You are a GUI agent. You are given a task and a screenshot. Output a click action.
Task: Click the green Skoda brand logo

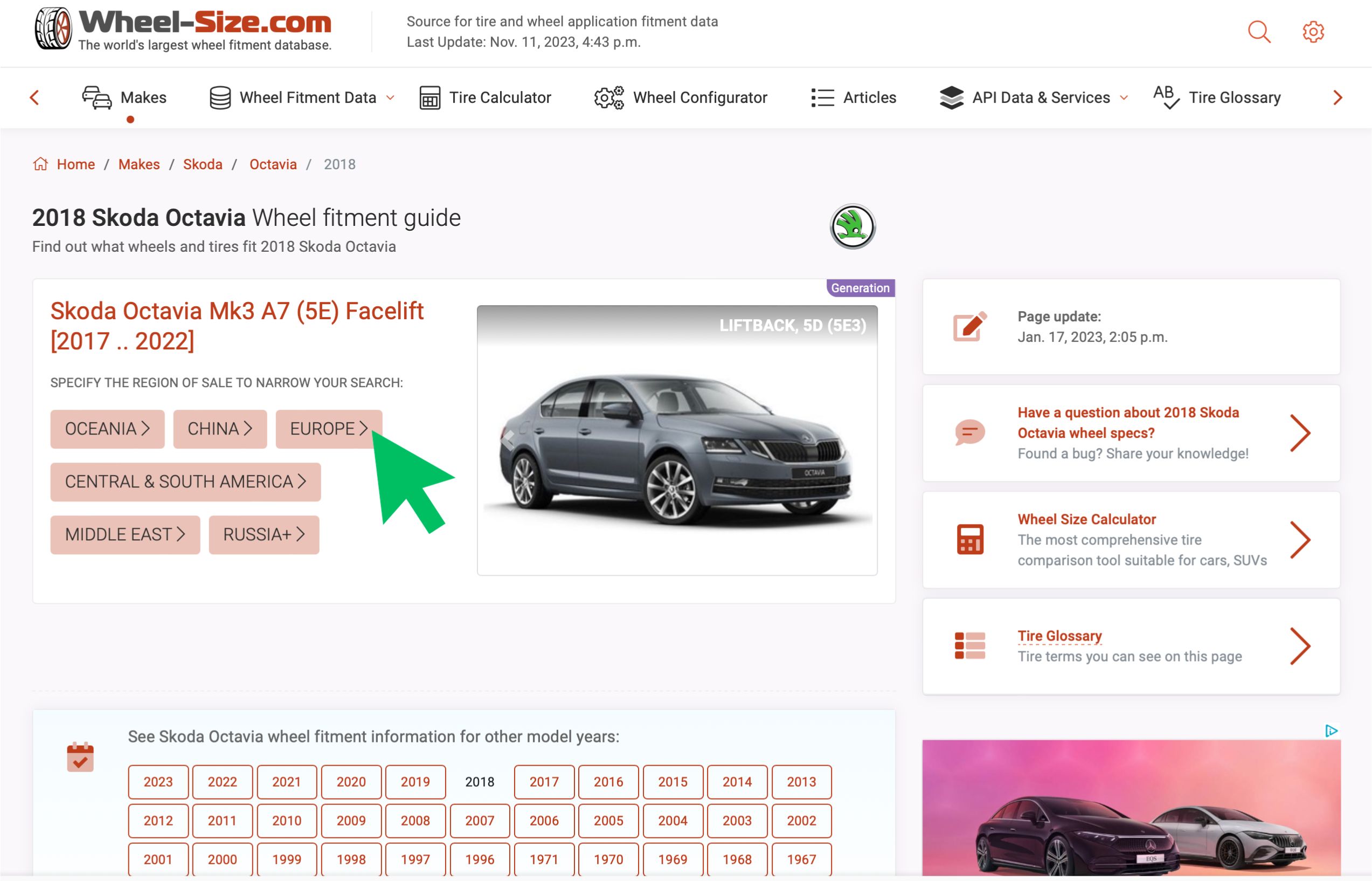click(x=853, y=226)
